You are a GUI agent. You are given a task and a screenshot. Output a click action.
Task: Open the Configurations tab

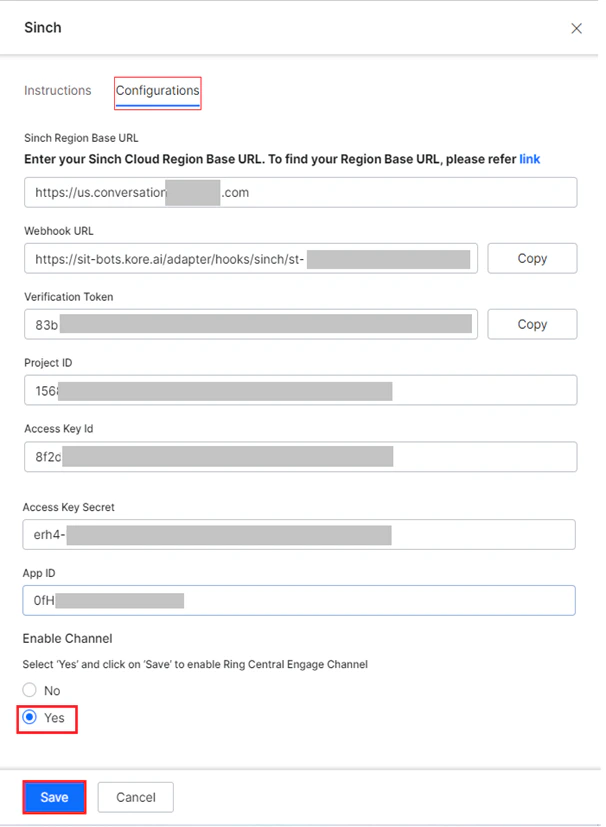(x=158, y=91)
